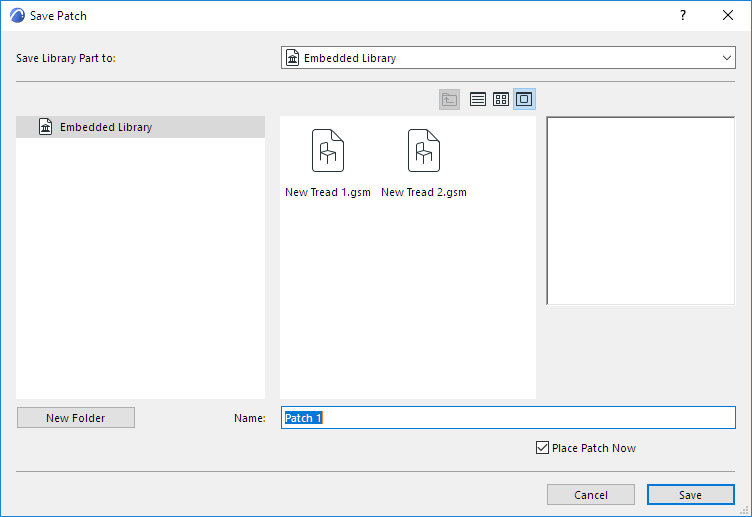The image size is (752, 517).
Task: Switch to small icons grid view
Action: point(501,99)
